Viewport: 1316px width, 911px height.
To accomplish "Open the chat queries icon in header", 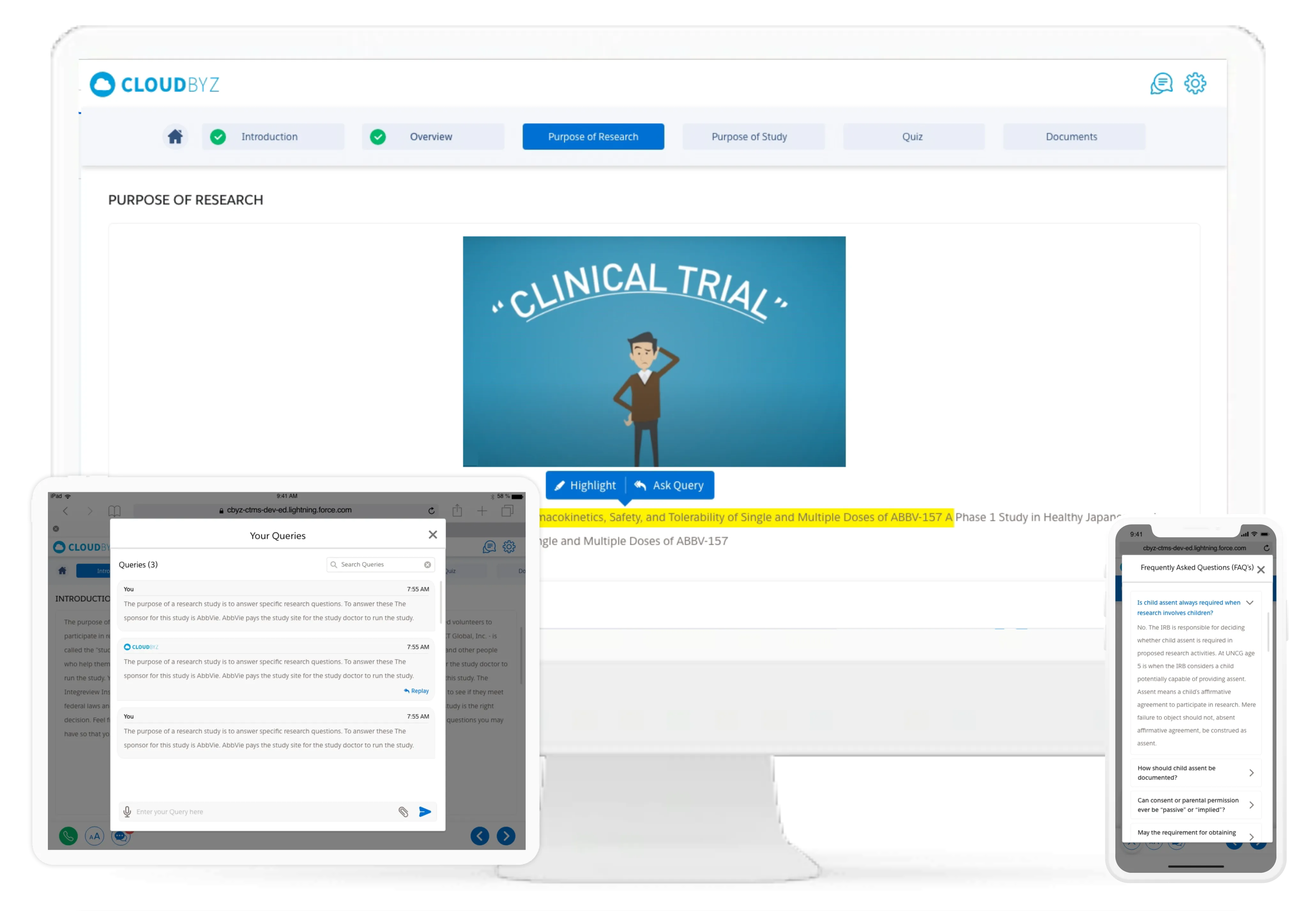I will click(x=1161, y=84).
